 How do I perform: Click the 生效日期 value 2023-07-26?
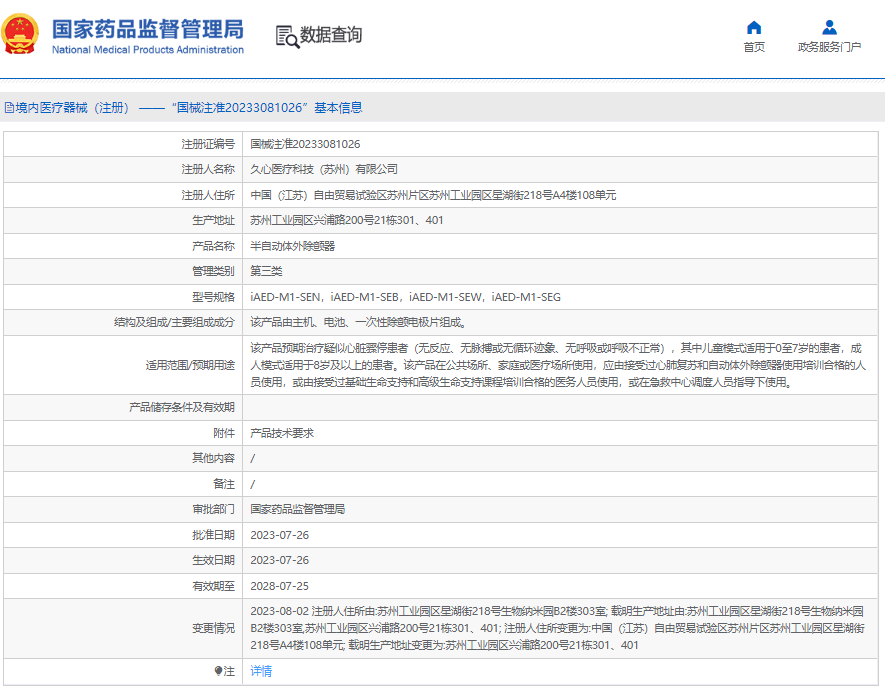point(279,560)
